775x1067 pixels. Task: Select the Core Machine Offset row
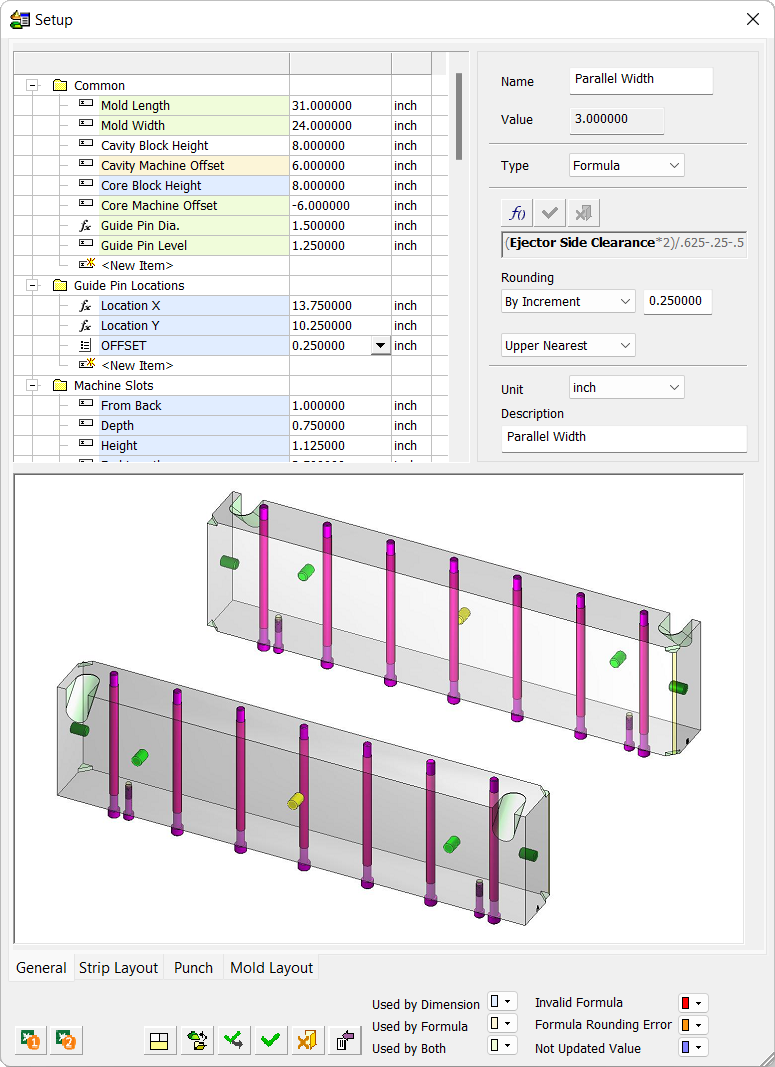tap(231, 206)
